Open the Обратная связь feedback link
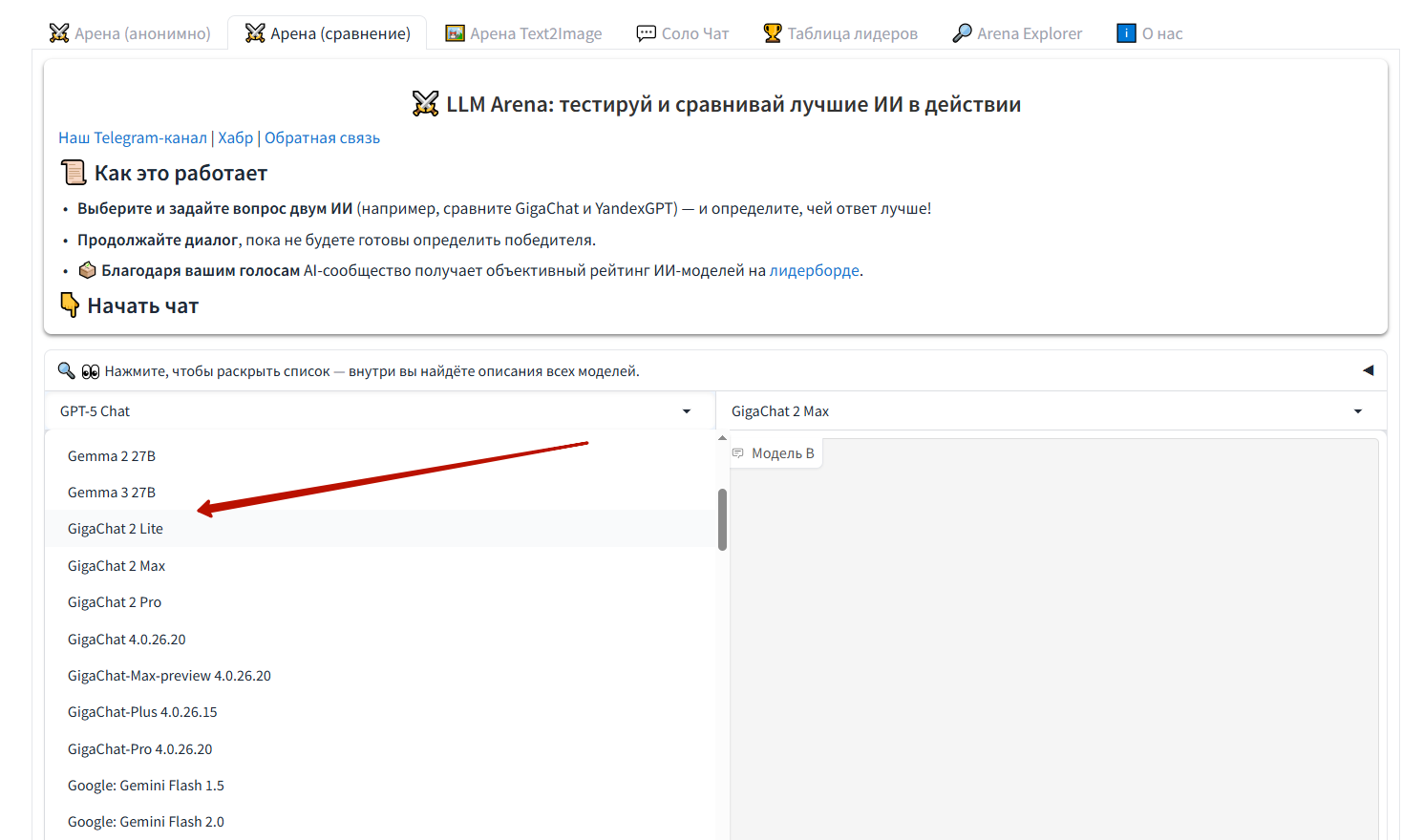This screenshot has height=840, width=1402. (322, 137)
